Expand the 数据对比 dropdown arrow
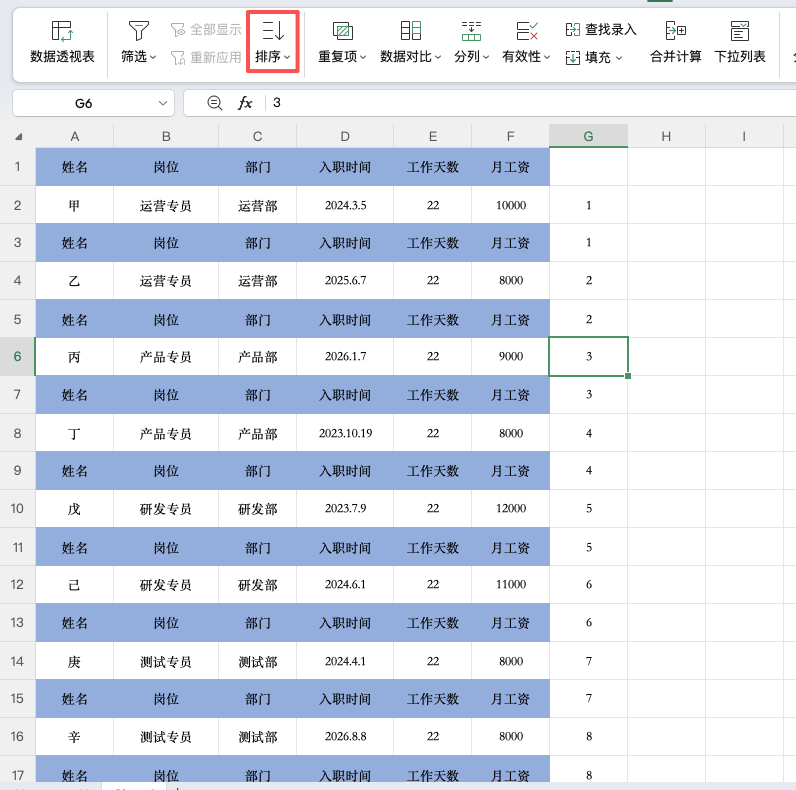The width and height of the screenshot is (796, 790). point(438,57)
